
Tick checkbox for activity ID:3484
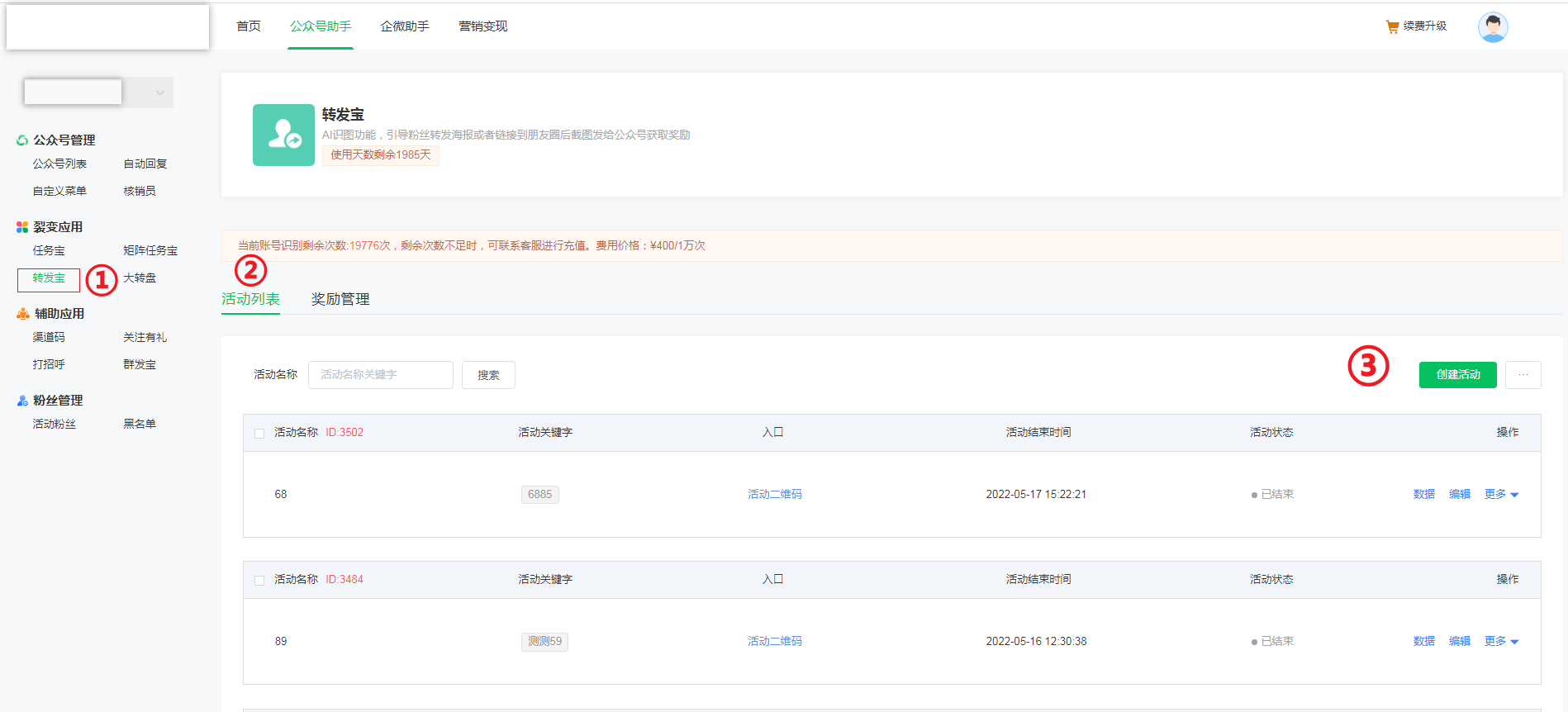(x=259, y=580)
